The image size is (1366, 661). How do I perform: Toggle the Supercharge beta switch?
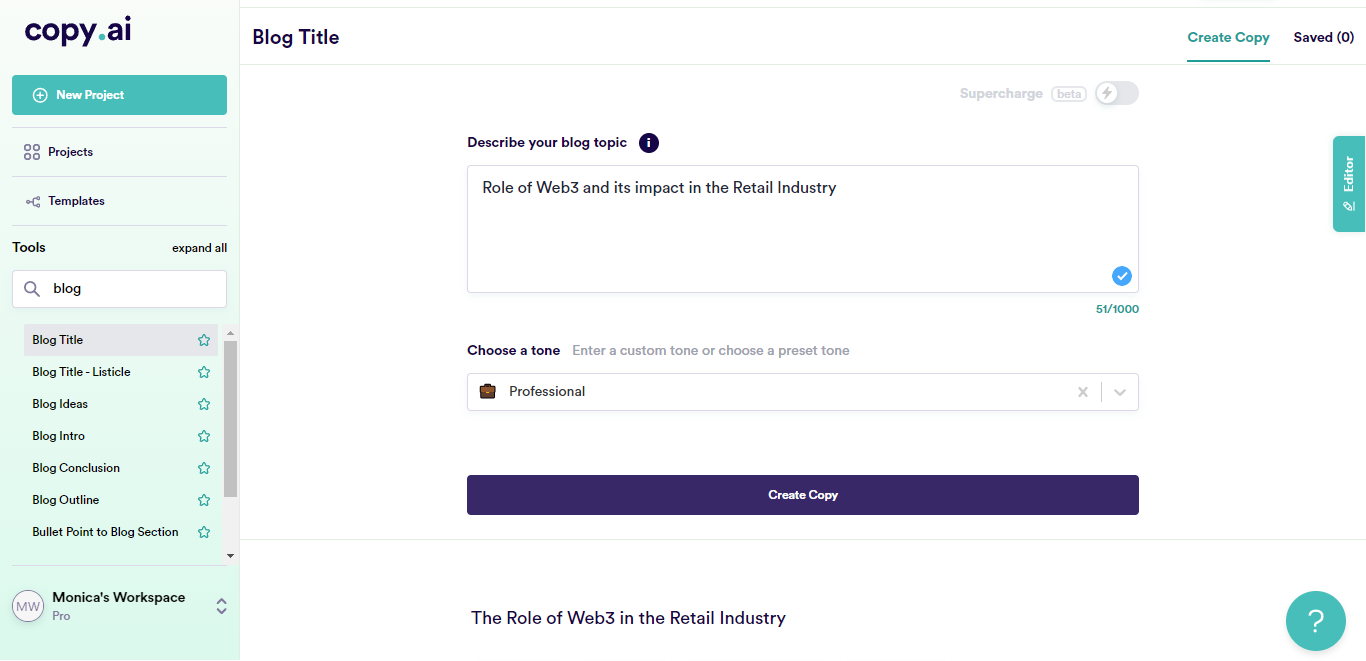tap(1116, 94)
